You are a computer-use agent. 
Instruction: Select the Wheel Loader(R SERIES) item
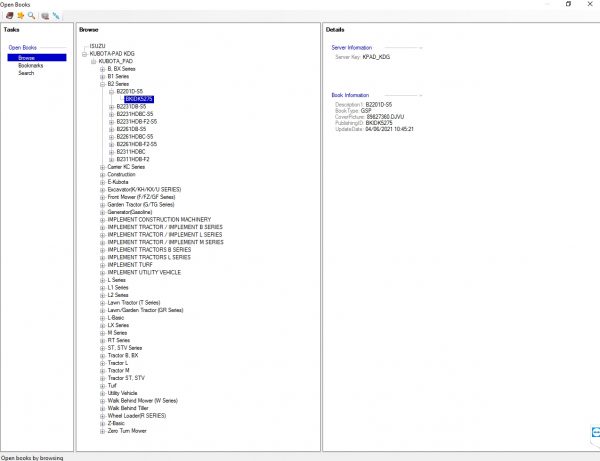click(137, 415)
